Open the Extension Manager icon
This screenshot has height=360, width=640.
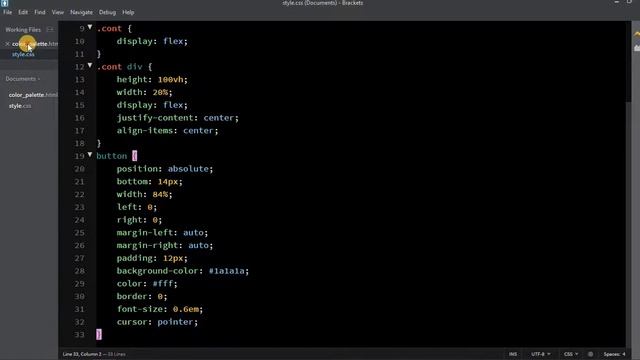pyautogui.click(x=636, y=48)
